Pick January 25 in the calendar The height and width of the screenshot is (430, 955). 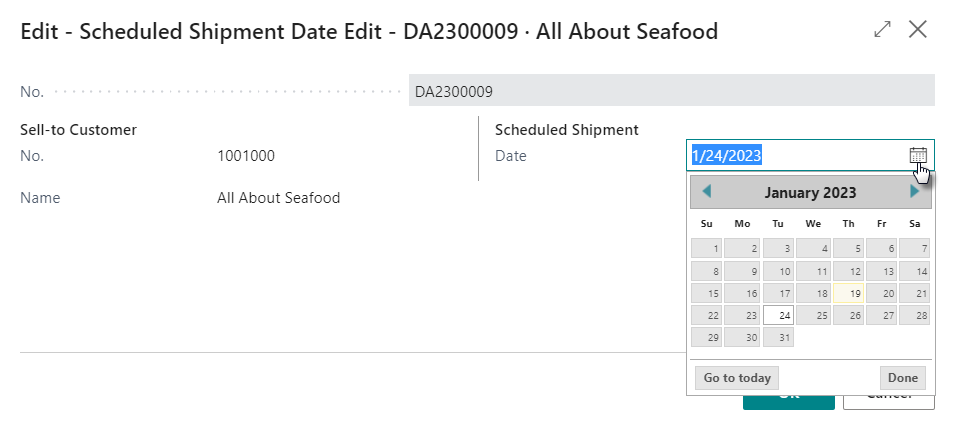coord(814,315)
